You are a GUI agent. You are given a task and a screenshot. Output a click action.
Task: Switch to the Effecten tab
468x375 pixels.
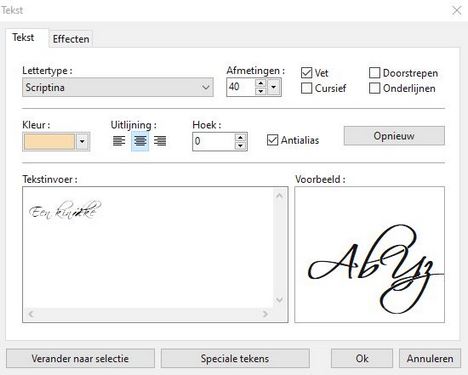tap(71, 39)
